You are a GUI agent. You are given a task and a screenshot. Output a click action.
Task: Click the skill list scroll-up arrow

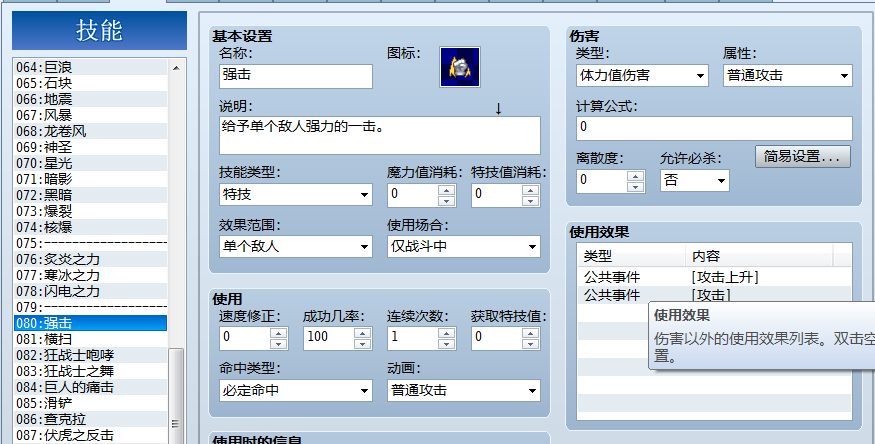click(x=176, y=68)
